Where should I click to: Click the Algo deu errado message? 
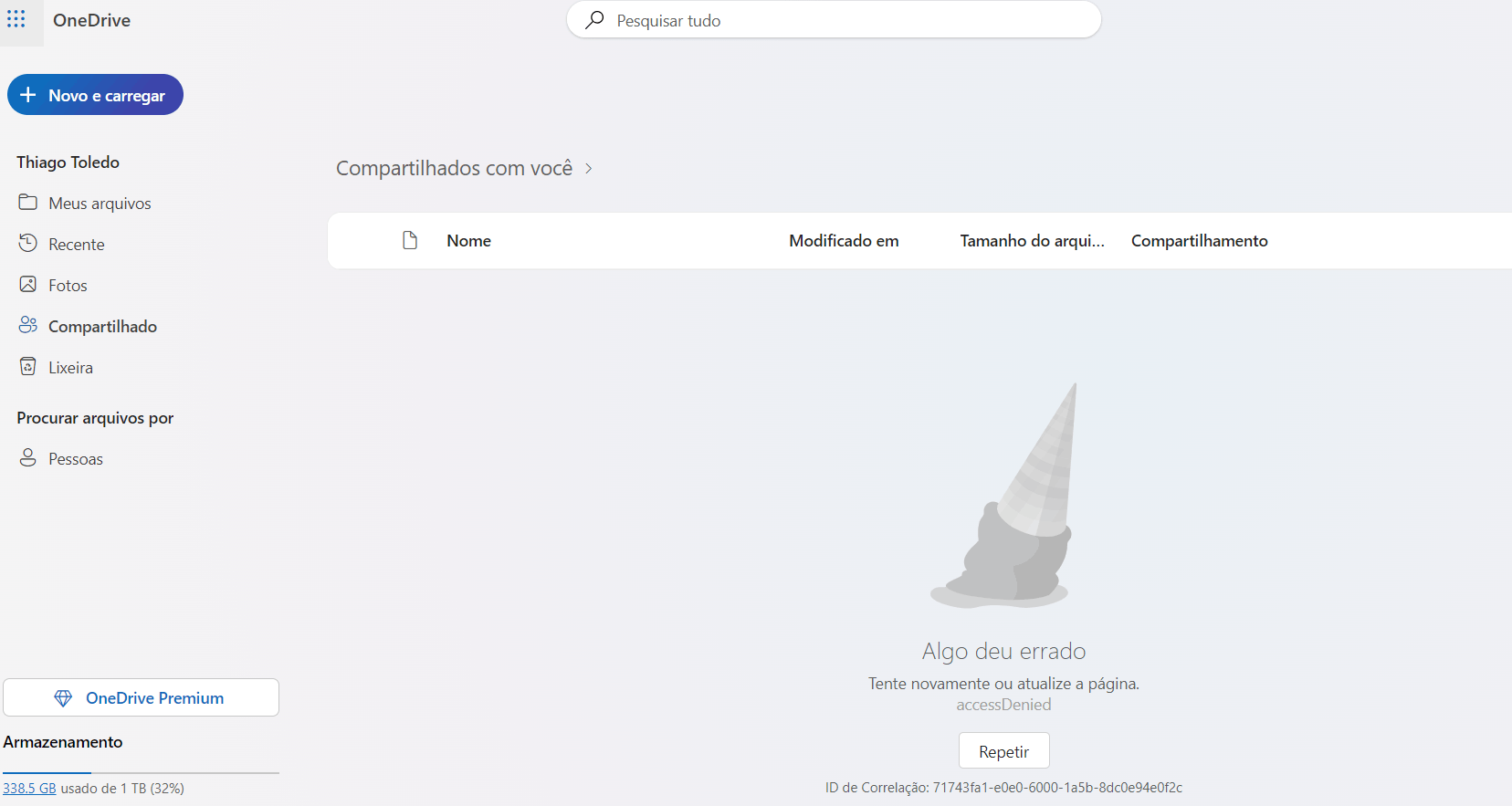[1003, 651]
